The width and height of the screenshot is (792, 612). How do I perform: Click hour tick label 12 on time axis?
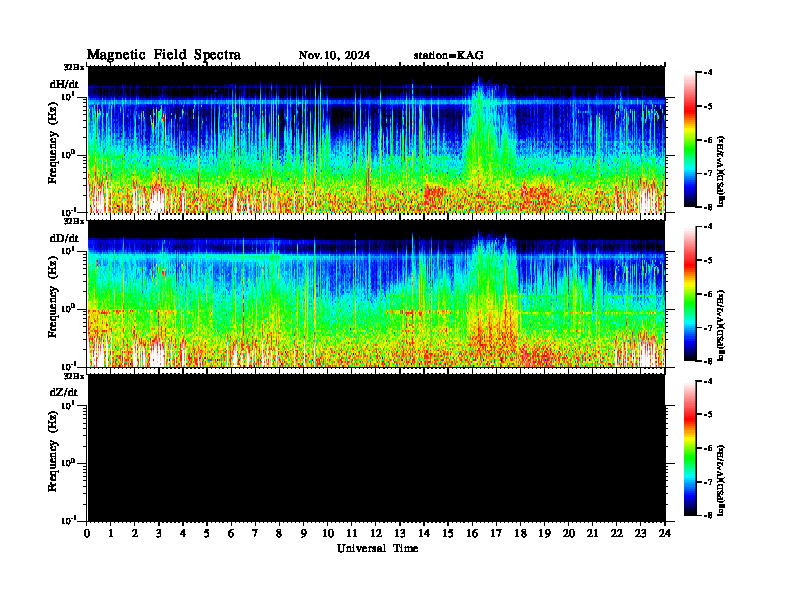pos(376,533)
